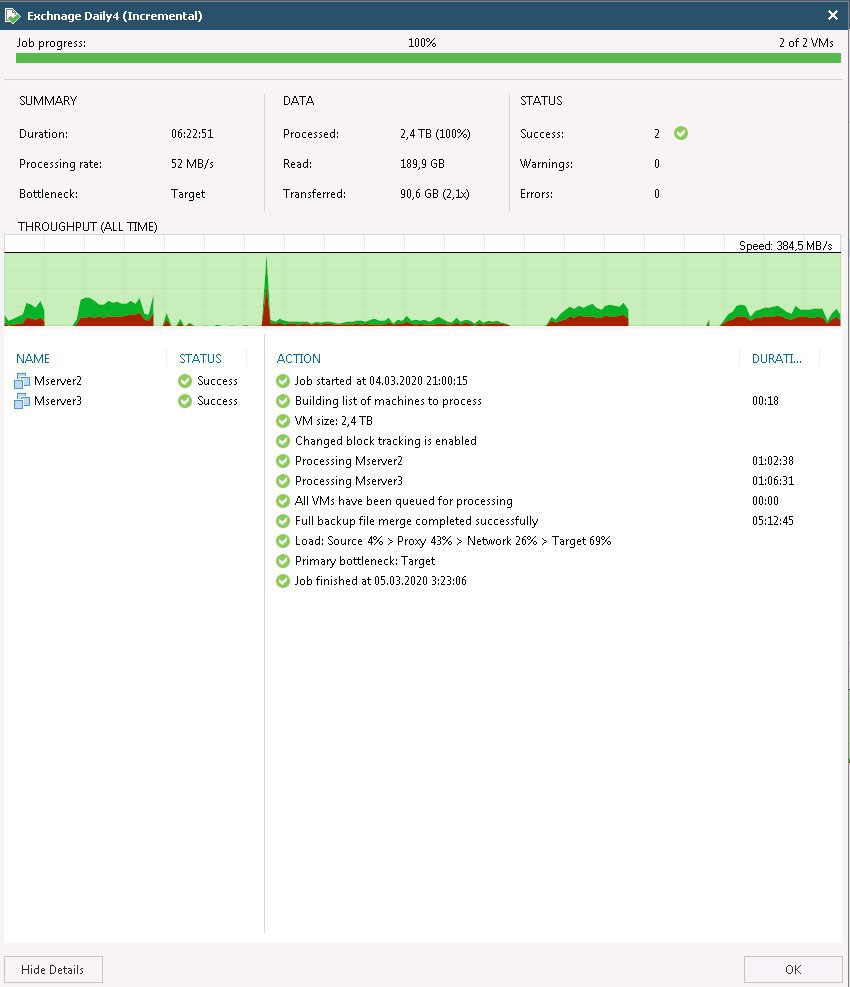Select 'Processing Mserver2' action line
This screenshot has height=987, width=850.
click(348, 461)
